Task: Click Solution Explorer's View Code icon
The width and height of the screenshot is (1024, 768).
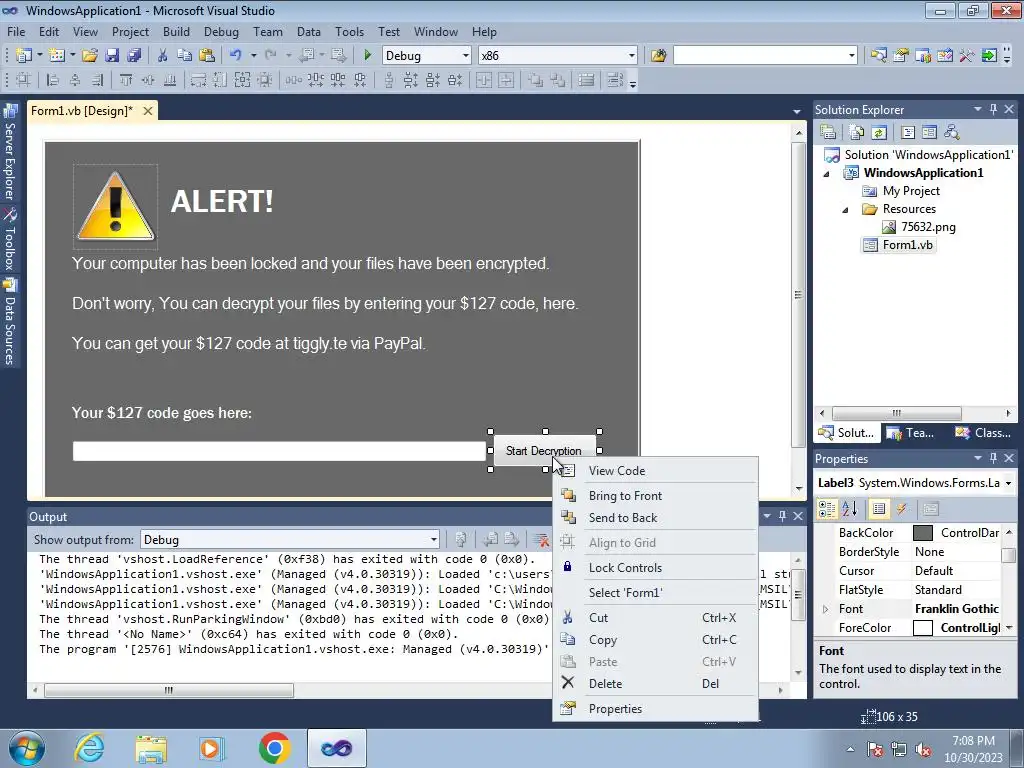Action: [908, 133]
